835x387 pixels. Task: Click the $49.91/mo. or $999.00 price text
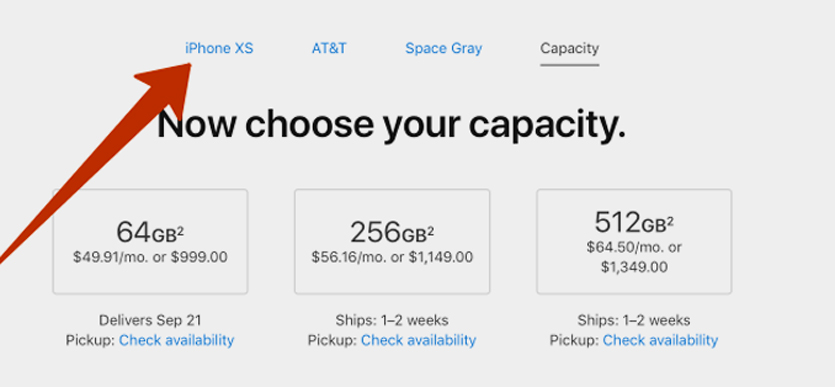click(150, 258)
